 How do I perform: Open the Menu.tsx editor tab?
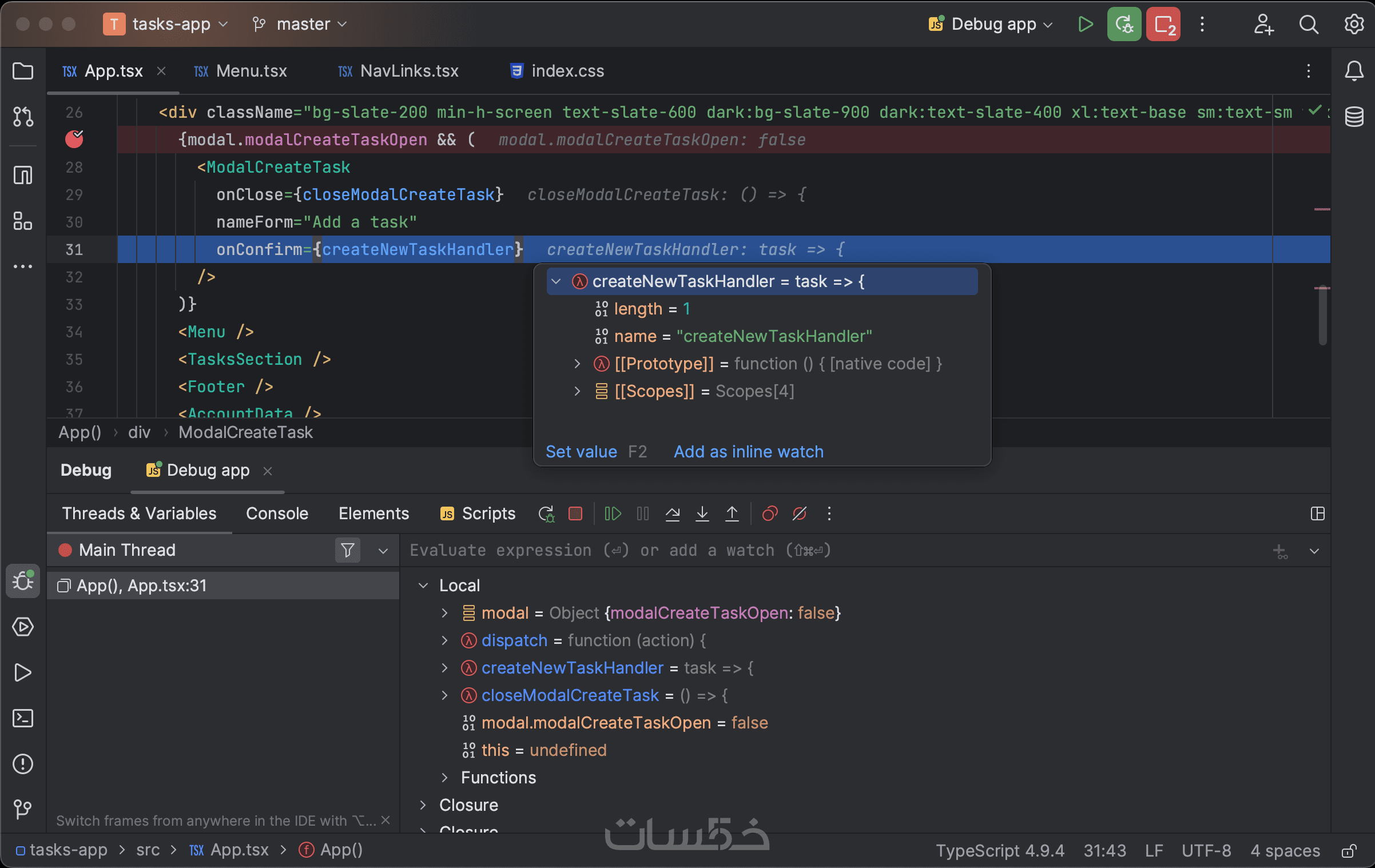coord(251,71)
